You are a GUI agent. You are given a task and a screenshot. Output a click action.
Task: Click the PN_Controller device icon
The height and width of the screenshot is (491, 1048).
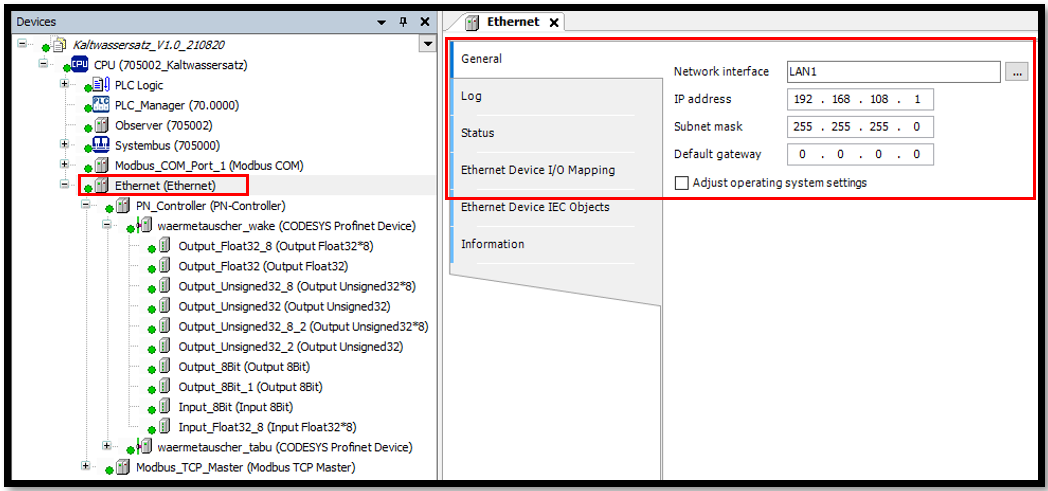pos(122,206)
